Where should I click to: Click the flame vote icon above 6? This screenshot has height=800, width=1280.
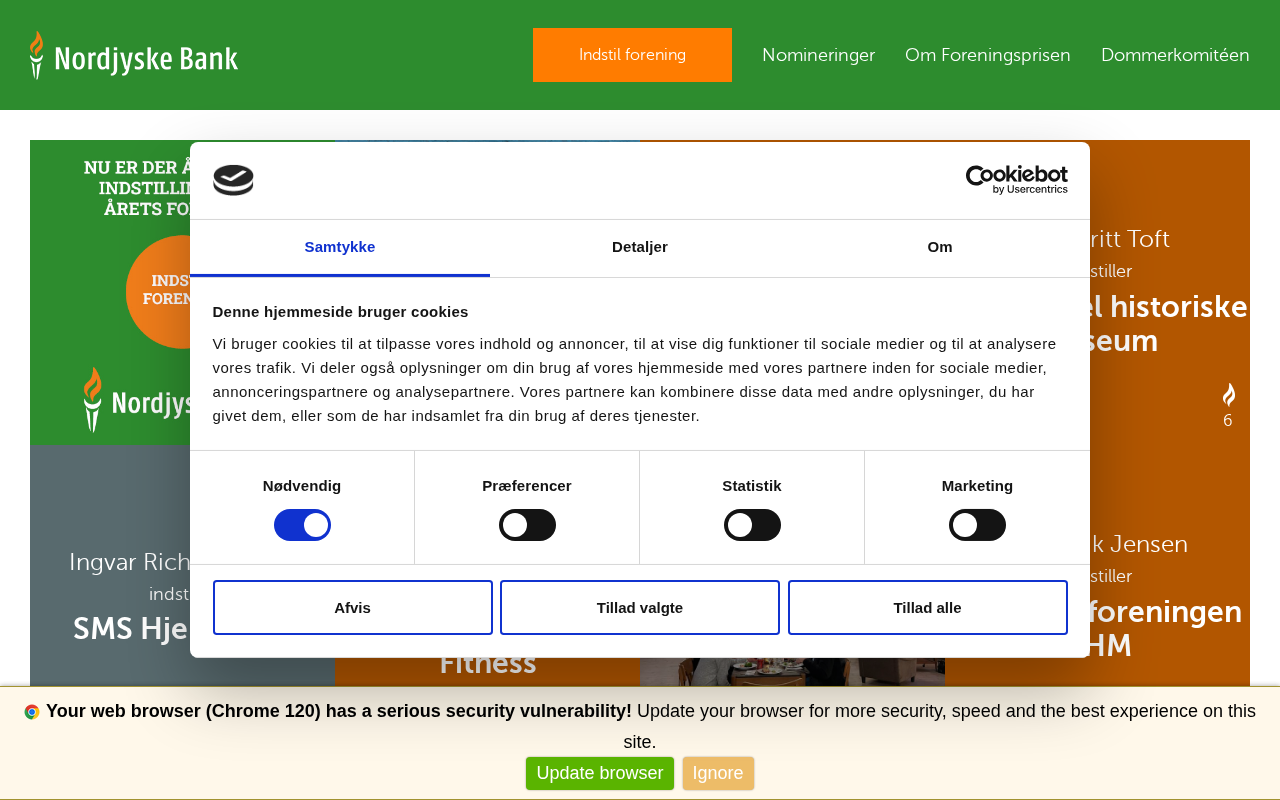[x=1228, y=395]
